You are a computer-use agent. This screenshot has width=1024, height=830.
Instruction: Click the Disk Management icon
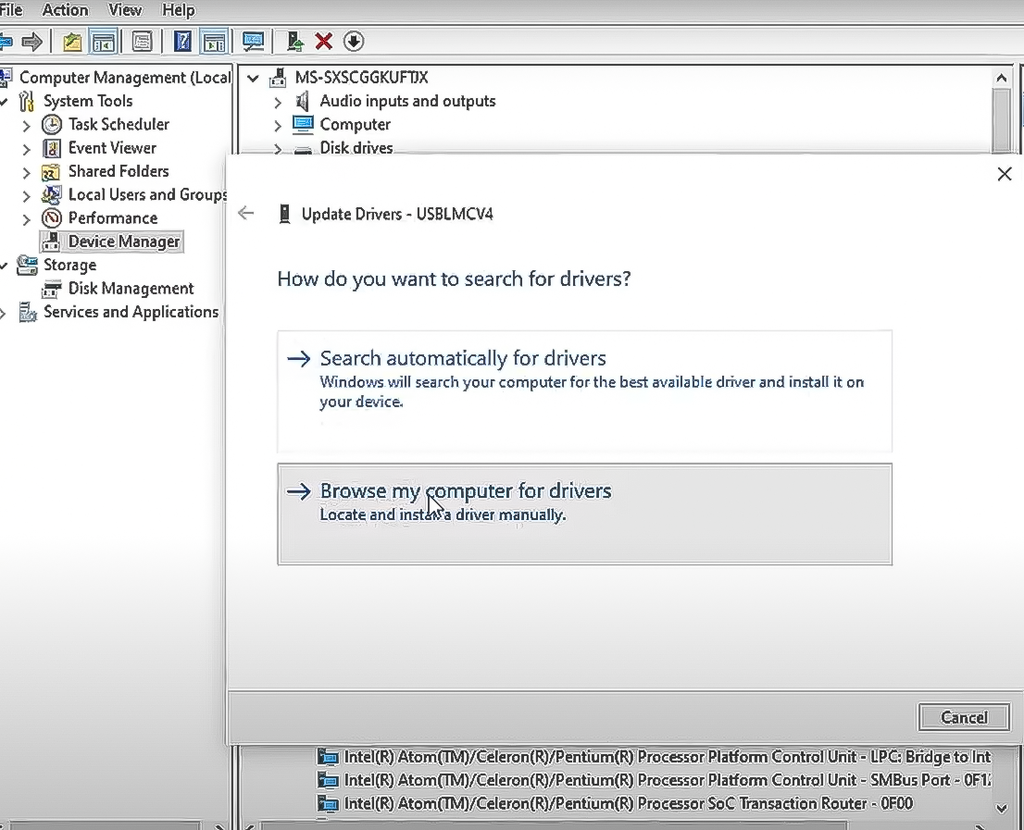tap(51, 289)
